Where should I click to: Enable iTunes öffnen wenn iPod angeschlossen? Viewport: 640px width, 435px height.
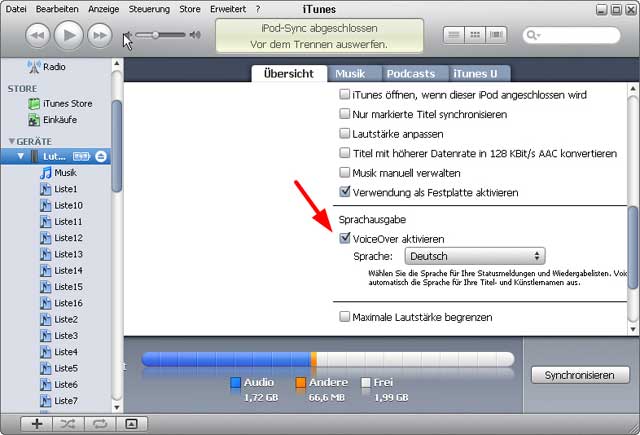click(344, 94)
